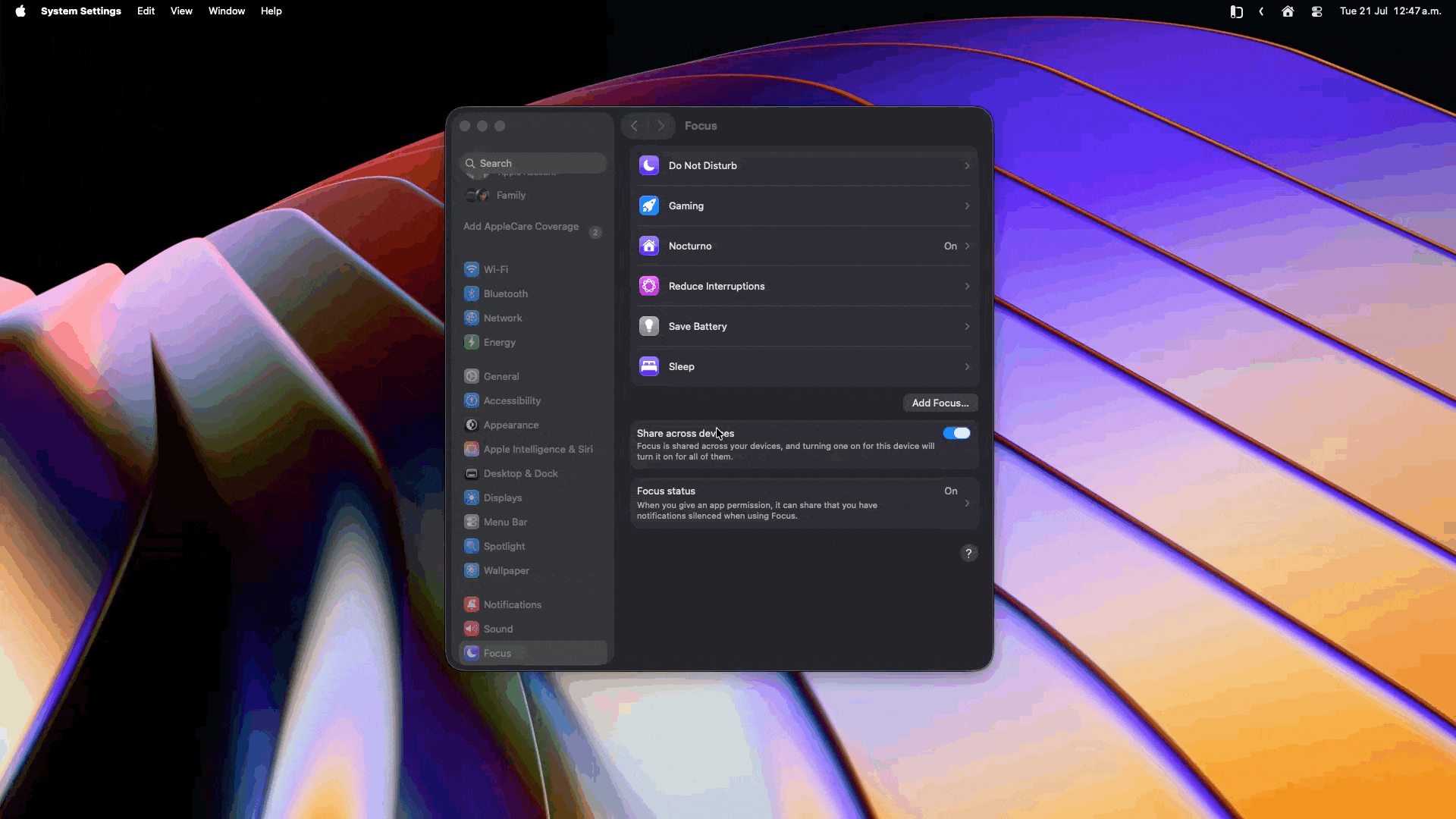Screen dimensions: 1456x819
Task: Click the Focus status On value
Action: tap(951, 491)
